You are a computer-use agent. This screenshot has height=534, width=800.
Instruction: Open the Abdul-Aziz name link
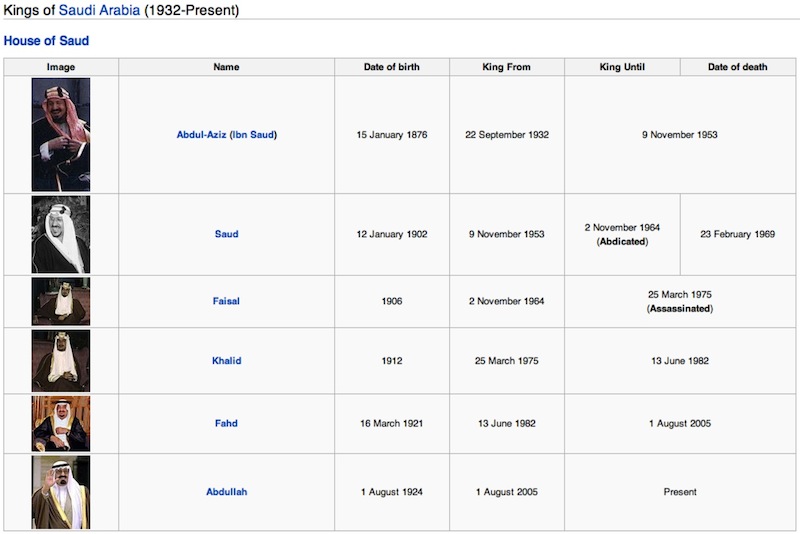(200, 135)
